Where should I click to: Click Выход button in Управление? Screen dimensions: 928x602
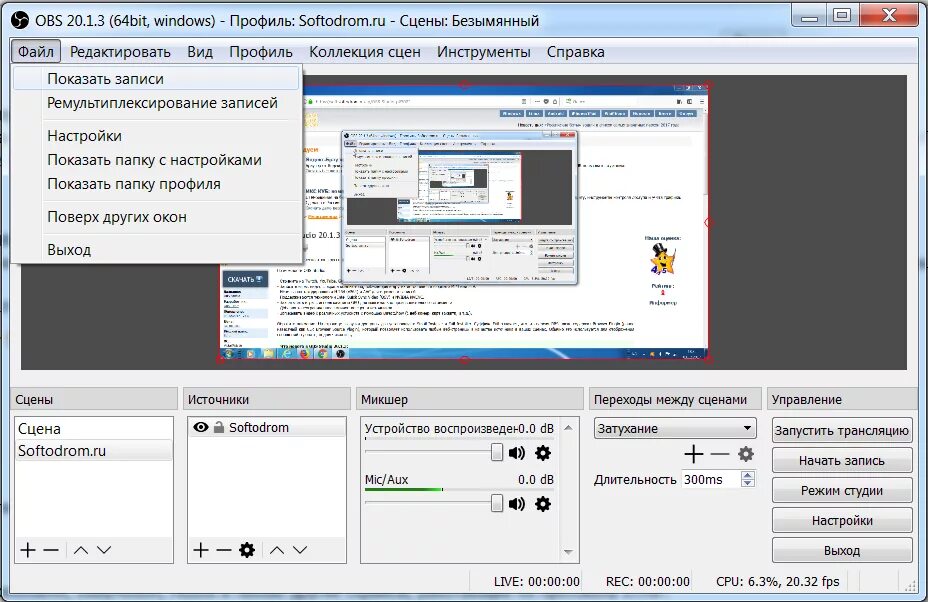[x=842, y=551]
